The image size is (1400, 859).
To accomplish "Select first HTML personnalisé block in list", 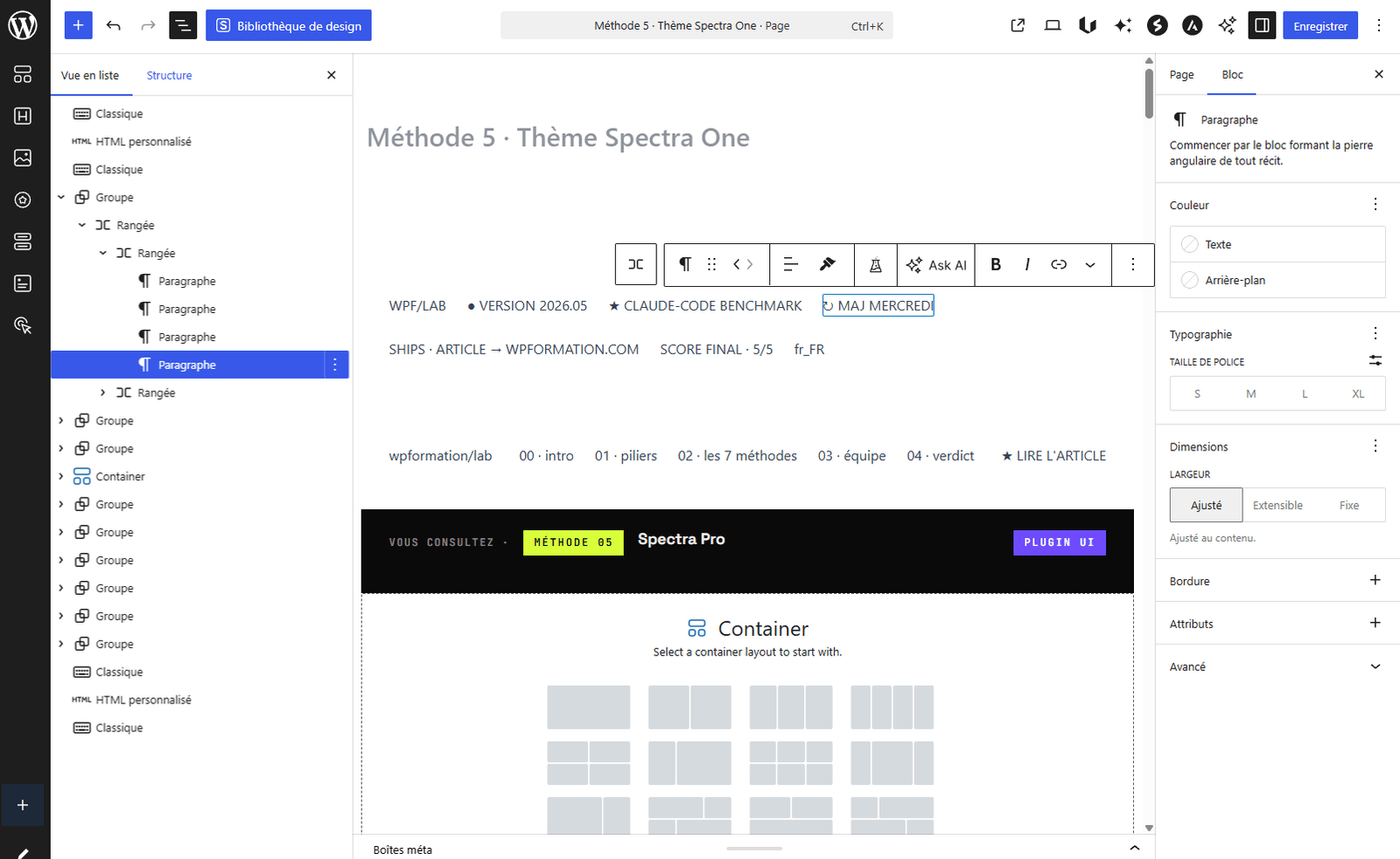I will (143, 142).
